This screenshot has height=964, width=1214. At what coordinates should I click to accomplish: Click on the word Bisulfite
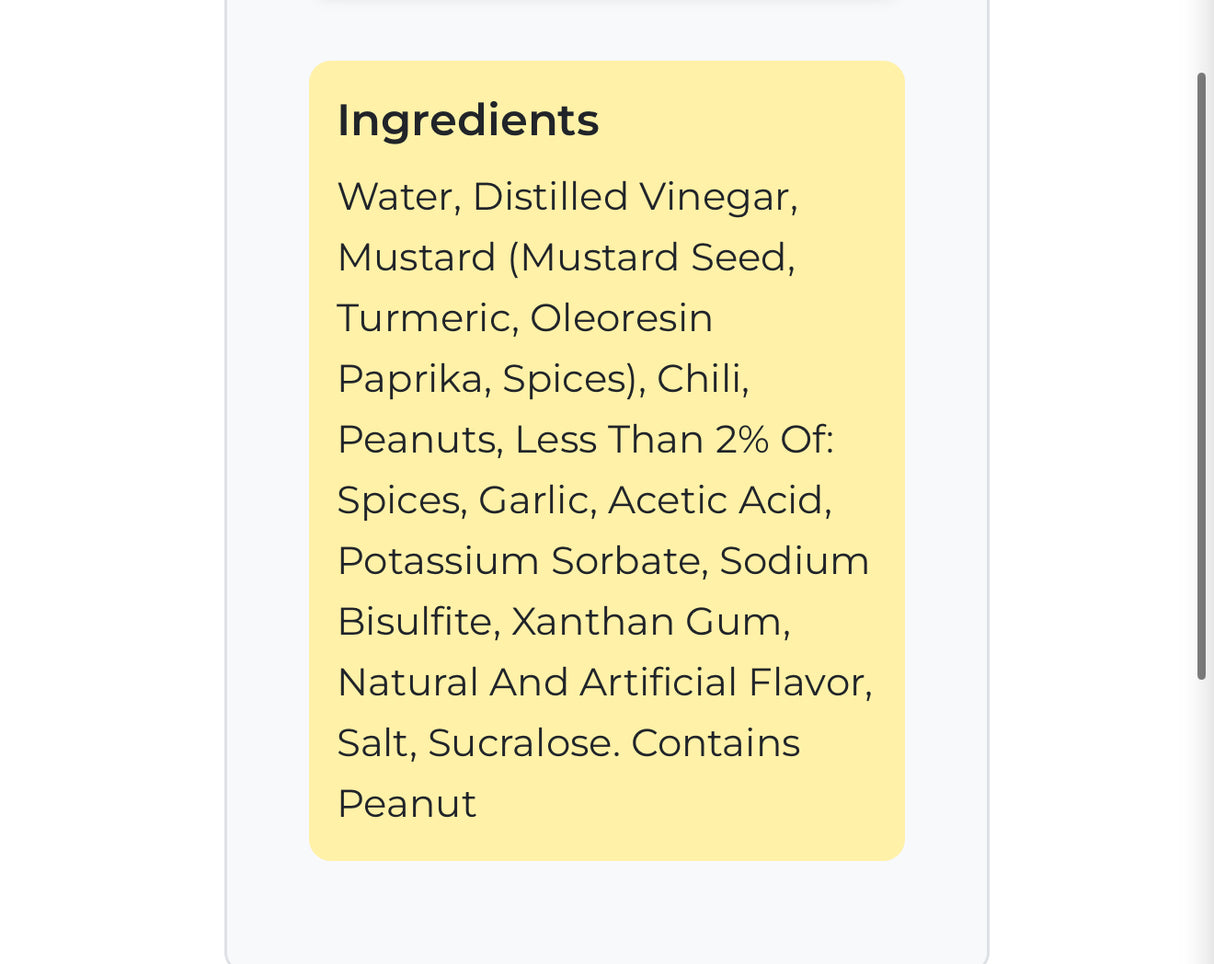coord(415,622)
